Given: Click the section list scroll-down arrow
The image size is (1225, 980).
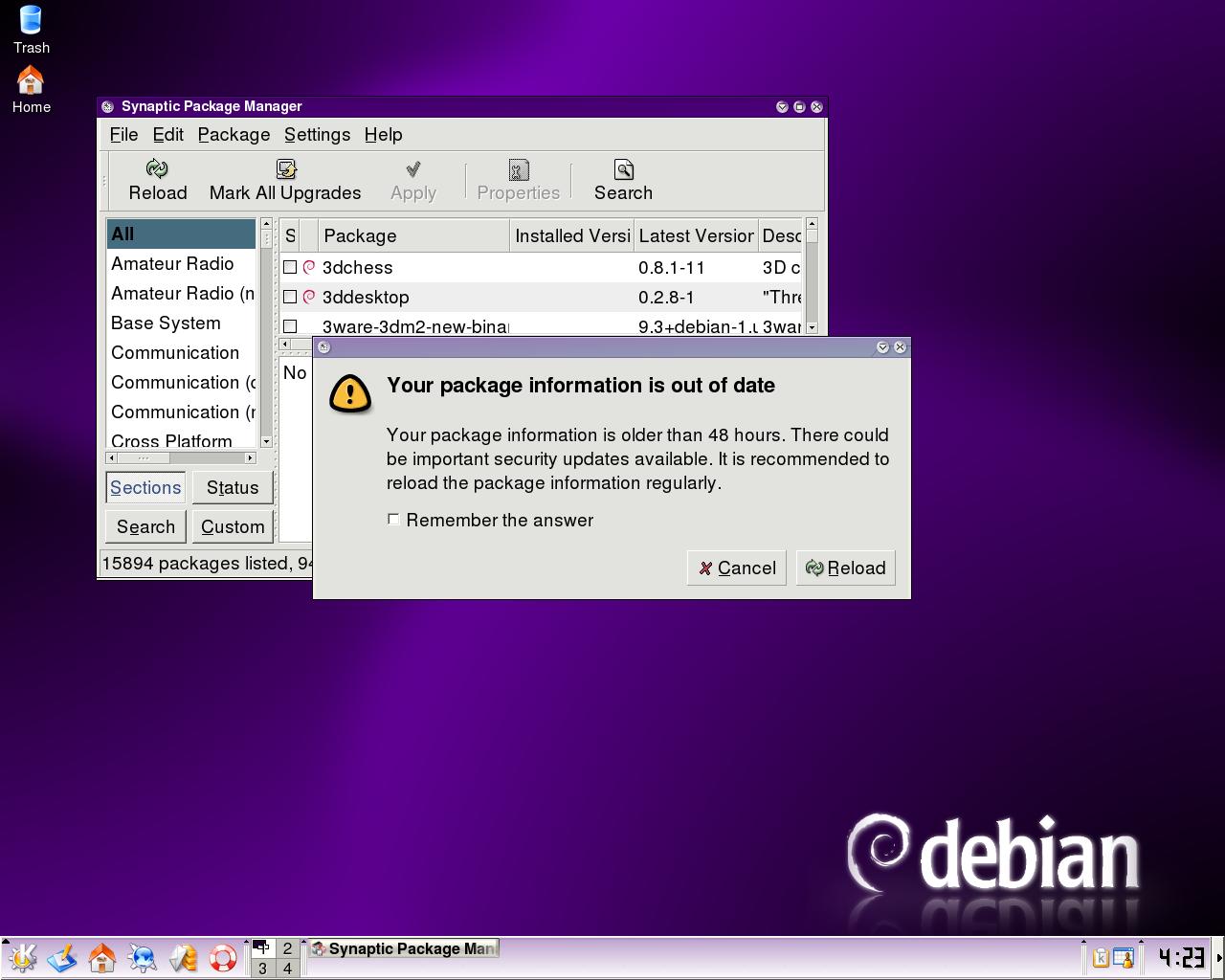Looking at the screenshot, I should [267, 441].
